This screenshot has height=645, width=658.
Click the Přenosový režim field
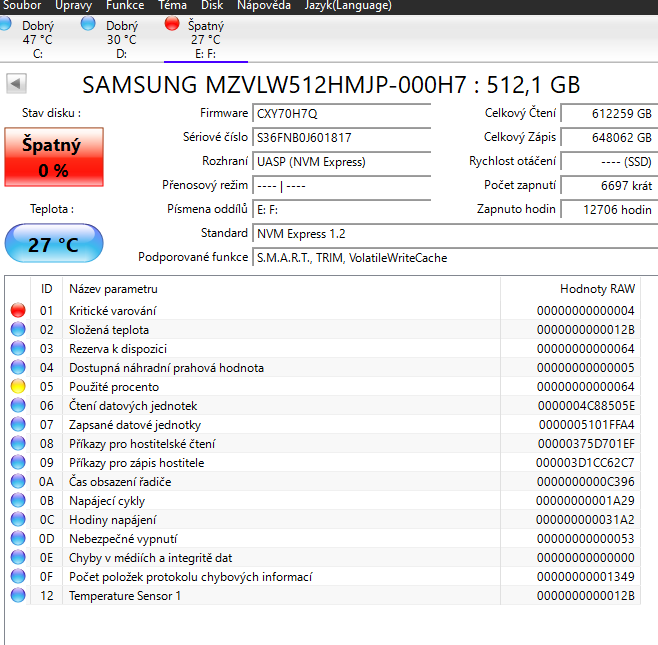click(342, 185)
